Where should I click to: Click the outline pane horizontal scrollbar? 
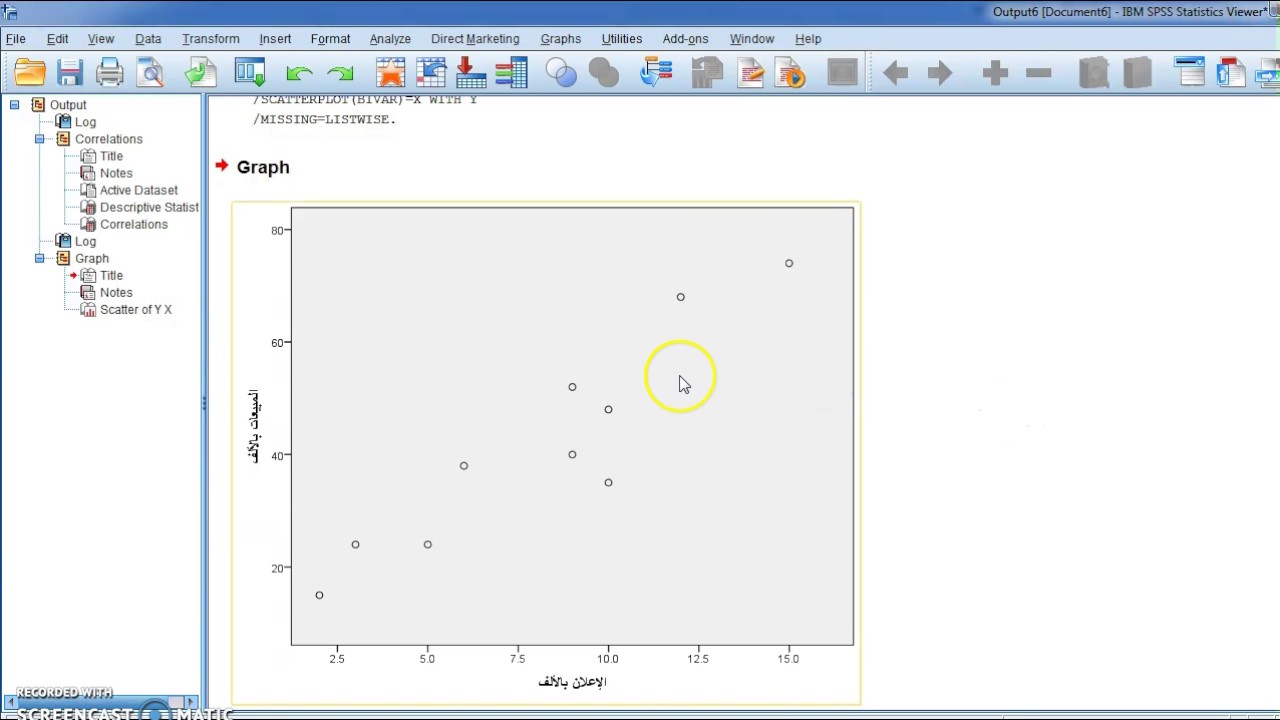pyautogui.click(x=100, y=703)
